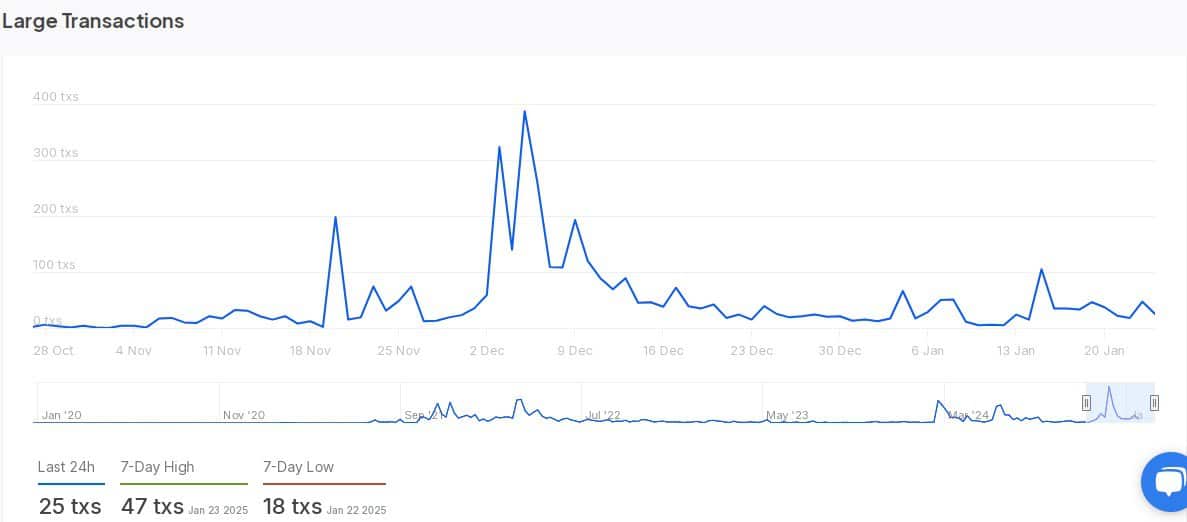Click May '23 in the navigator timeline

(787, 415)
